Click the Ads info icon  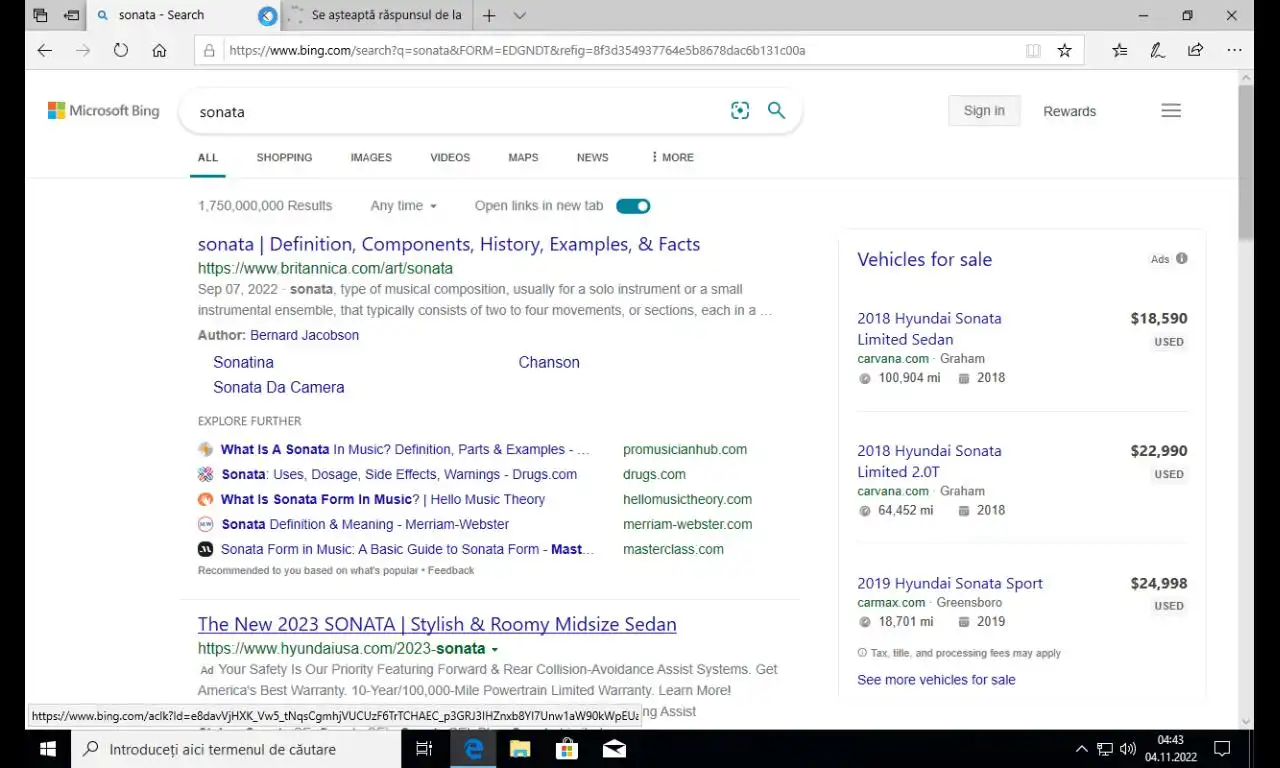click(x=1182, y=258)
